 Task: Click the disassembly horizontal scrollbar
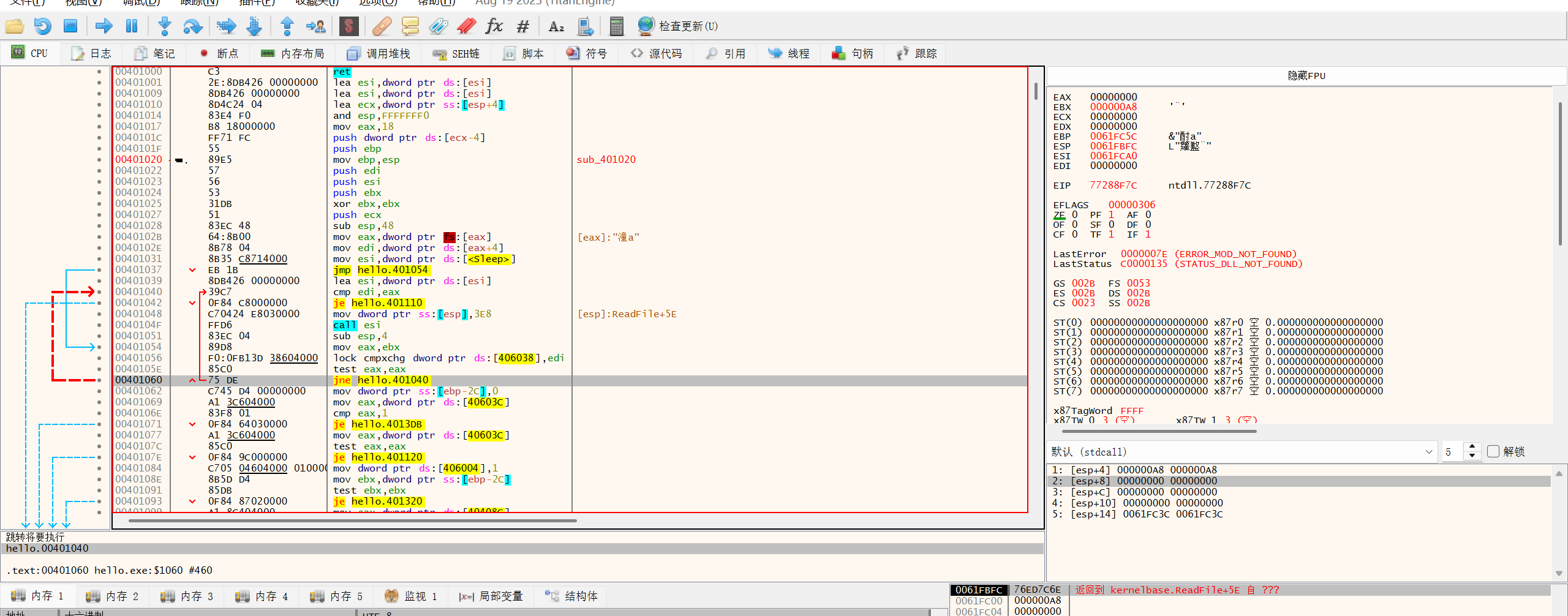point(352,521)
